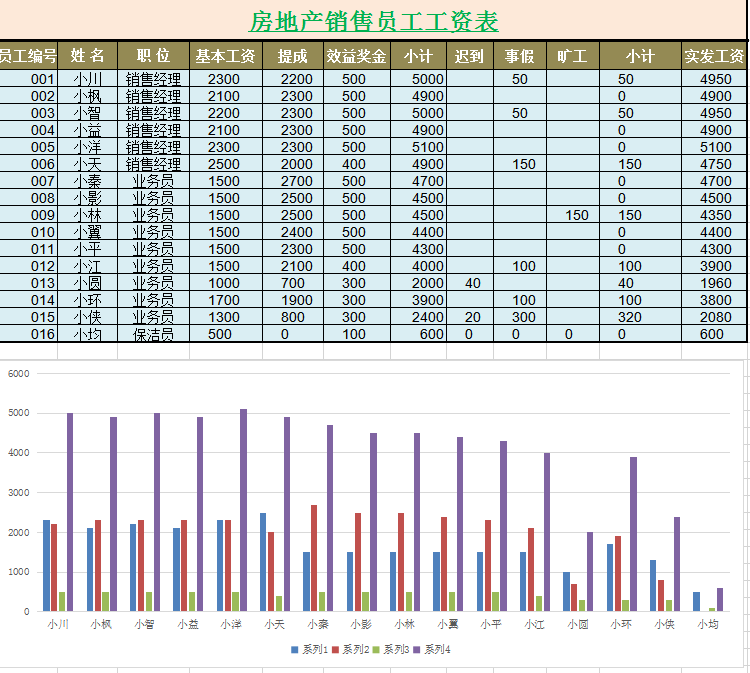Click the cell containing 4350
This screenshot has height=673, width=750.
715,215
